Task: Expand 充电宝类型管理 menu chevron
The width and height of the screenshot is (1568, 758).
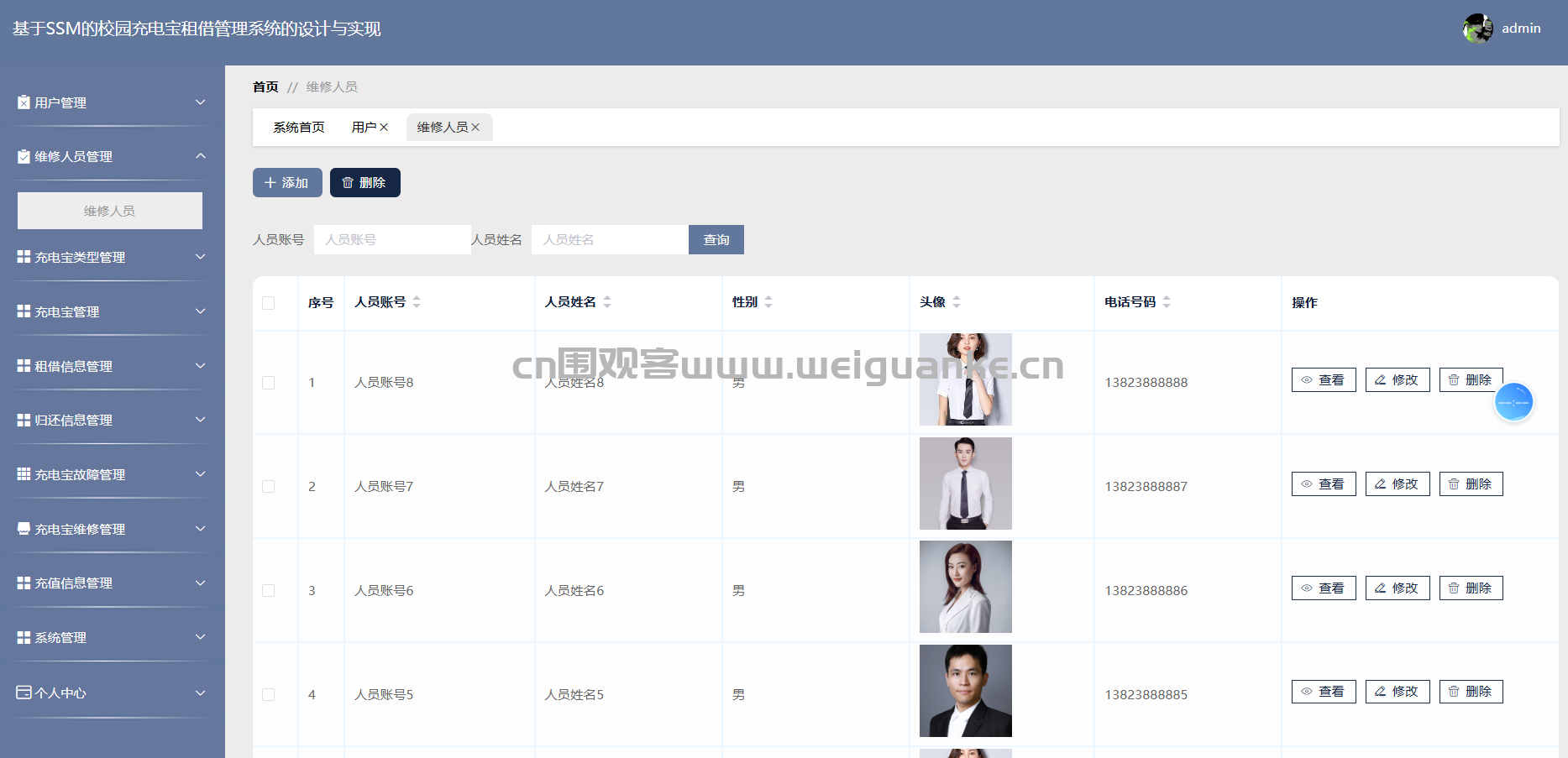Action: coord(200,257)
